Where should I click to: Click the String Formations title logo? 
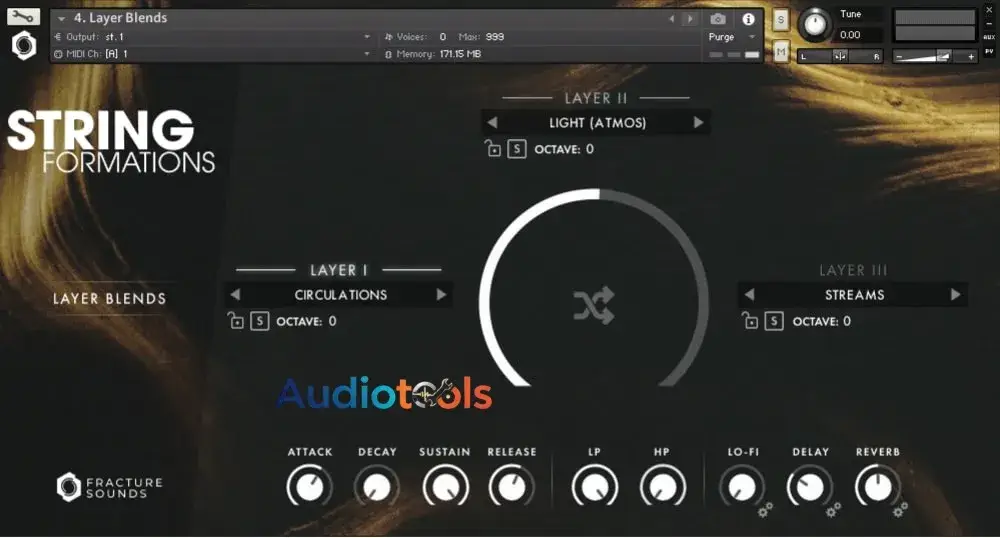111,142
